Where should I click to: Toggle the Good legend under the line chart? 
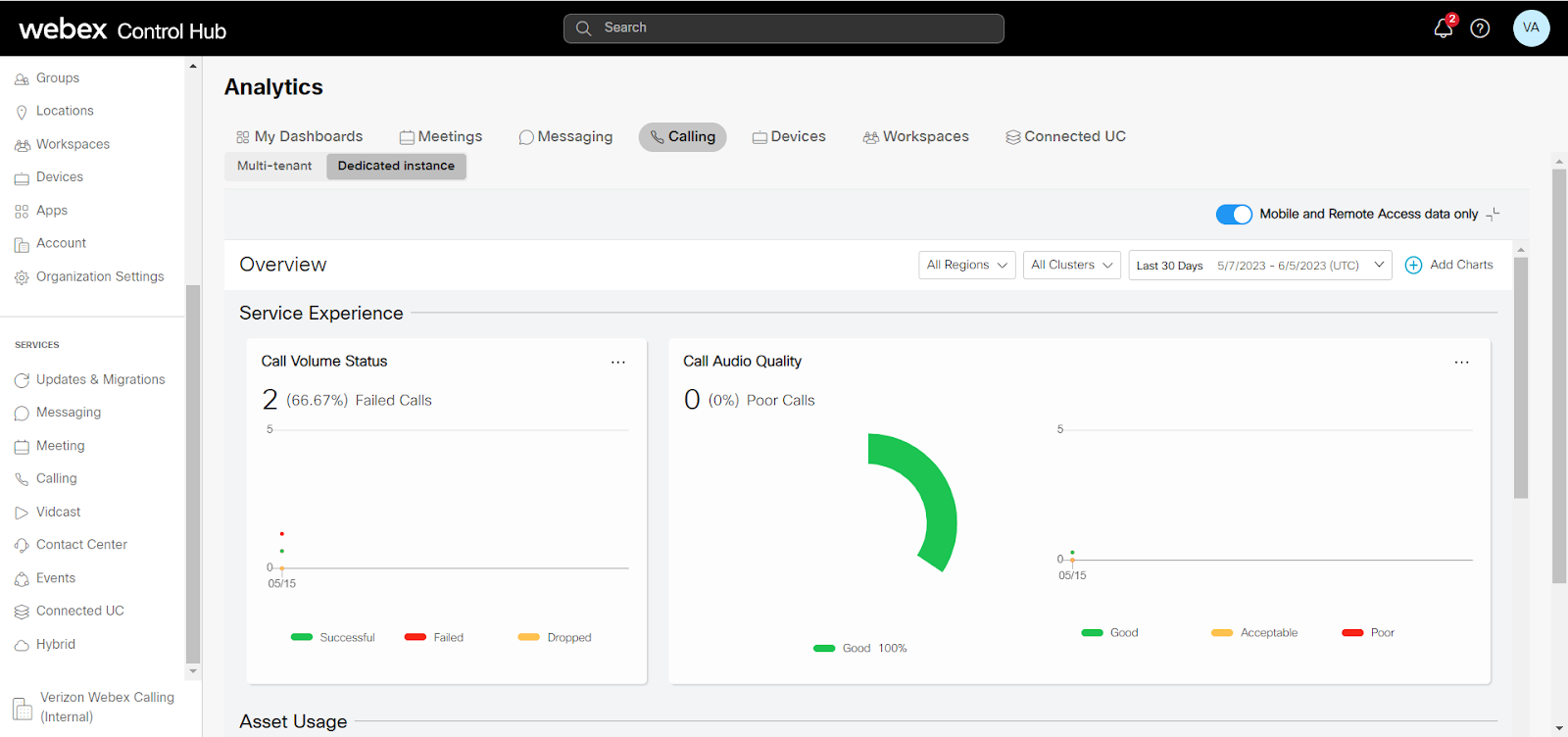click(x=1109, y=632)
